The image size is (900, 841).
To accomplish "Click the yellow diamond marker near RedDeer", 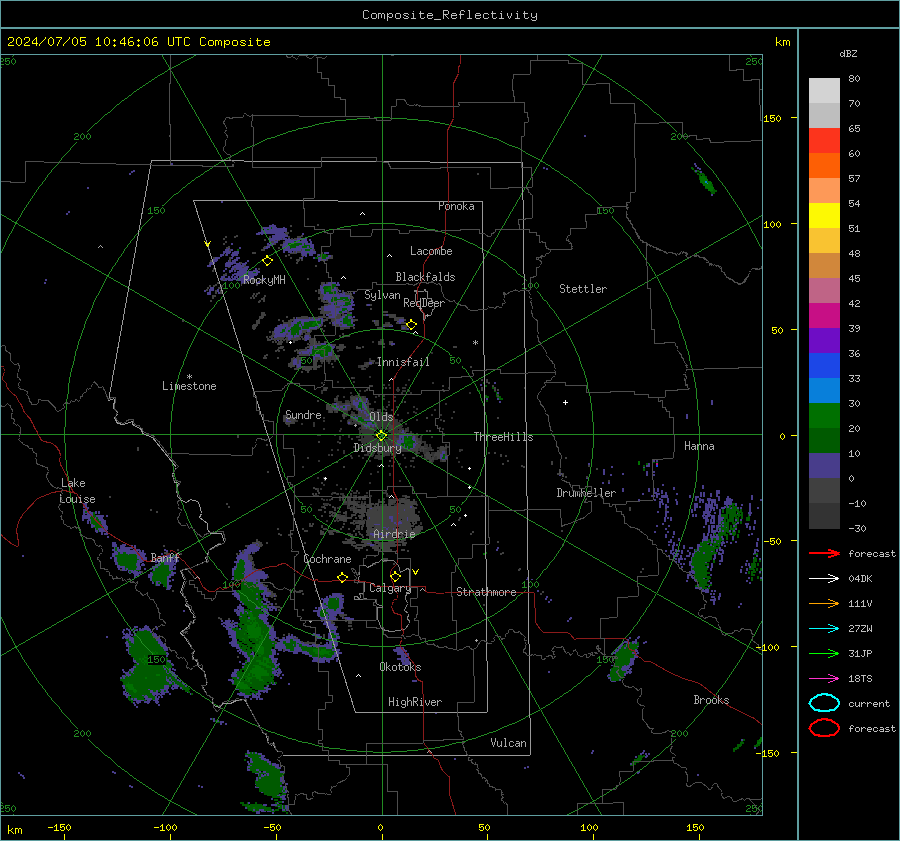I will [x=411, y=325].
